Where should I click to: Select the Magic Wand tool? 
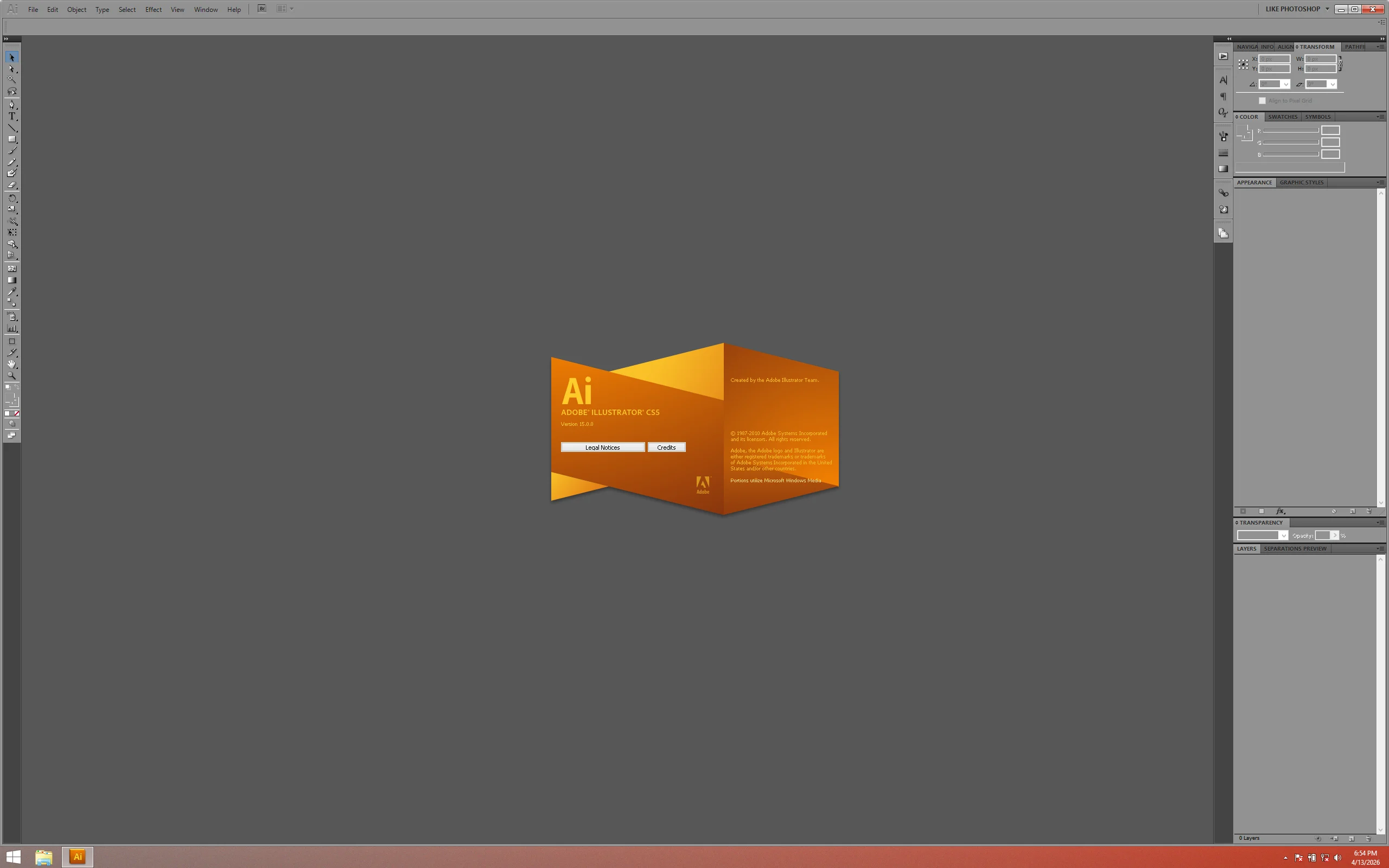11,80
